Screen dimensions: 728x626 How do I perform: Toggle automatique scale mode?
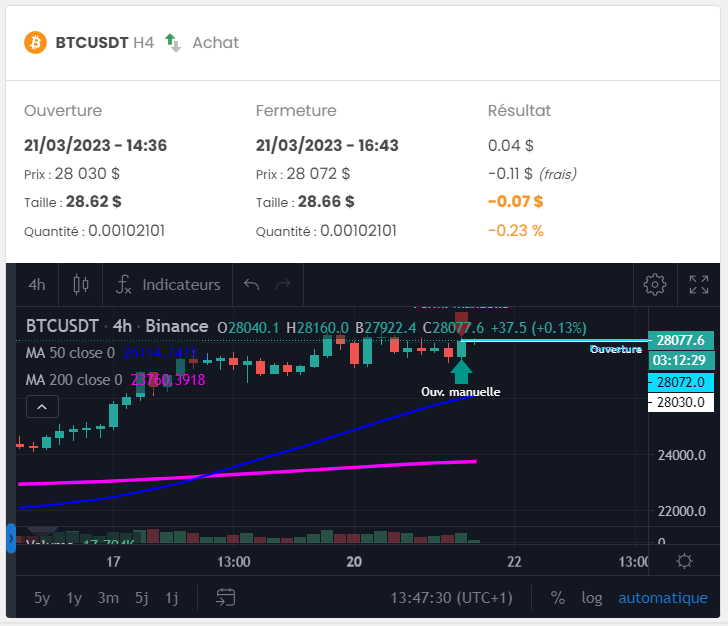tap(663, 598)
